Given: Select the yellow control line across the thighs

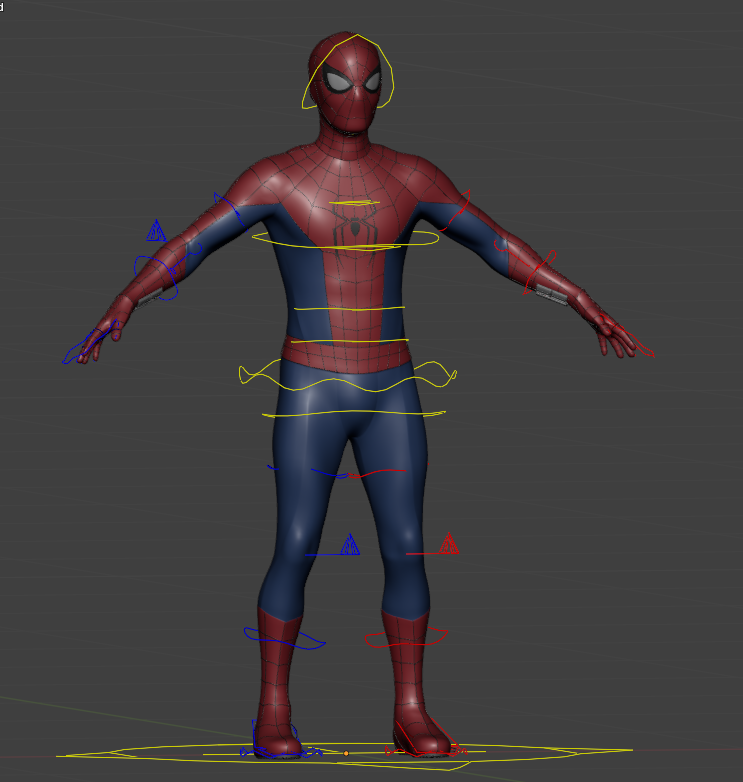Looking at the screenshot, I should (354, 413).
